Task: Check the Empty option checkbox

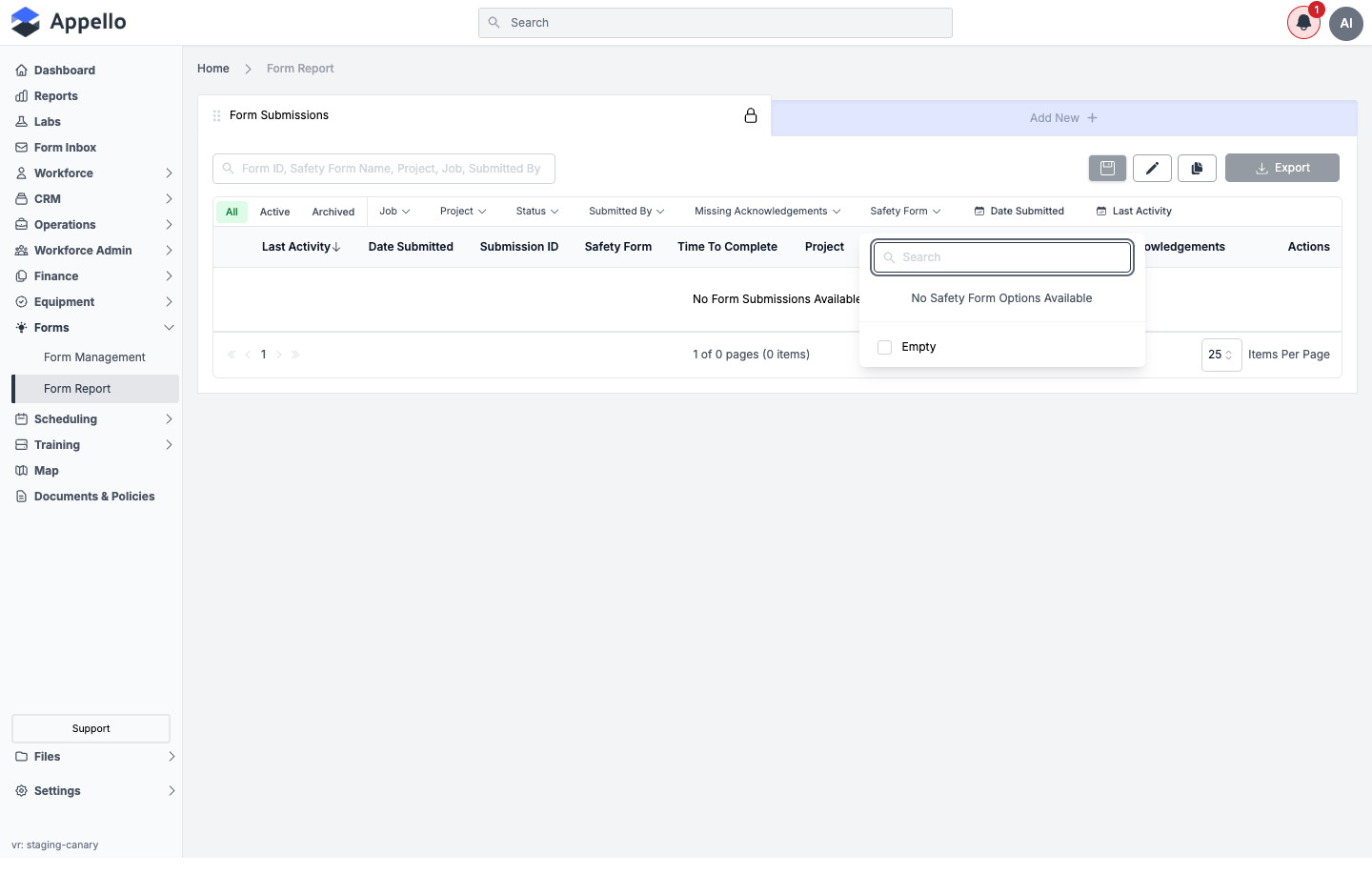Action: coord(884,347)
